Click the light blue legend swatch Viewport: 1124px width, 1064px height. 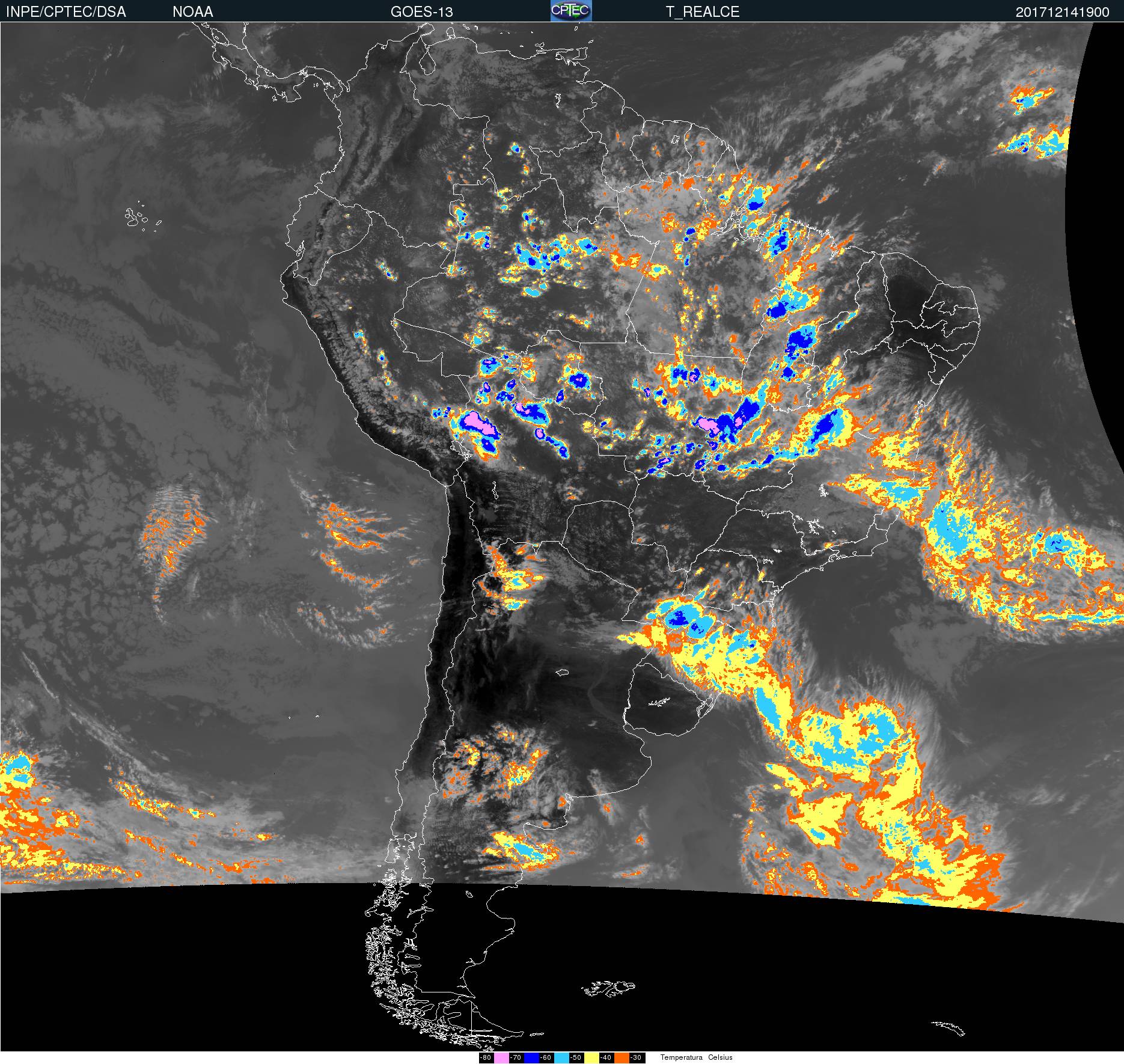[x=561, y=1058]
